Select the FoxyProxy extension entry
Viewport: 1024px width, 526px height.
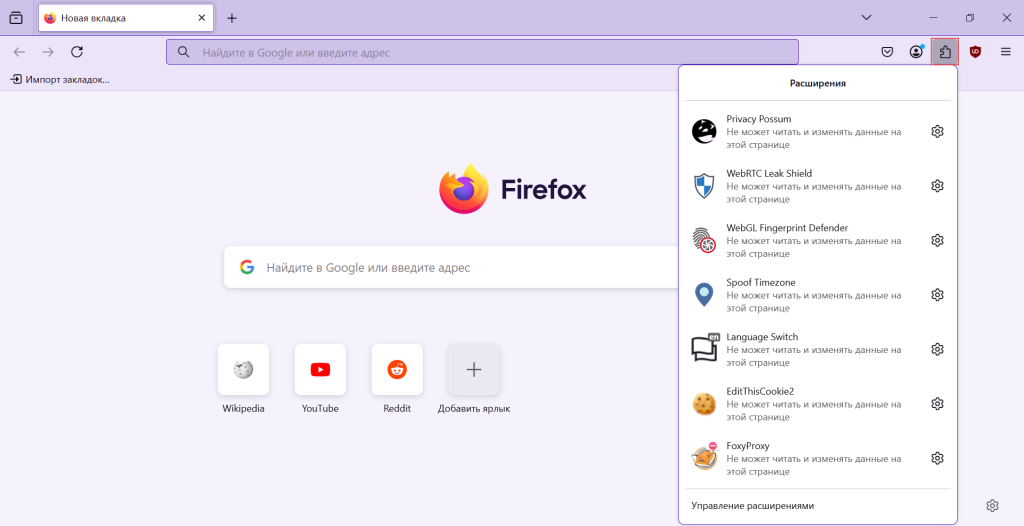(805, 458)
